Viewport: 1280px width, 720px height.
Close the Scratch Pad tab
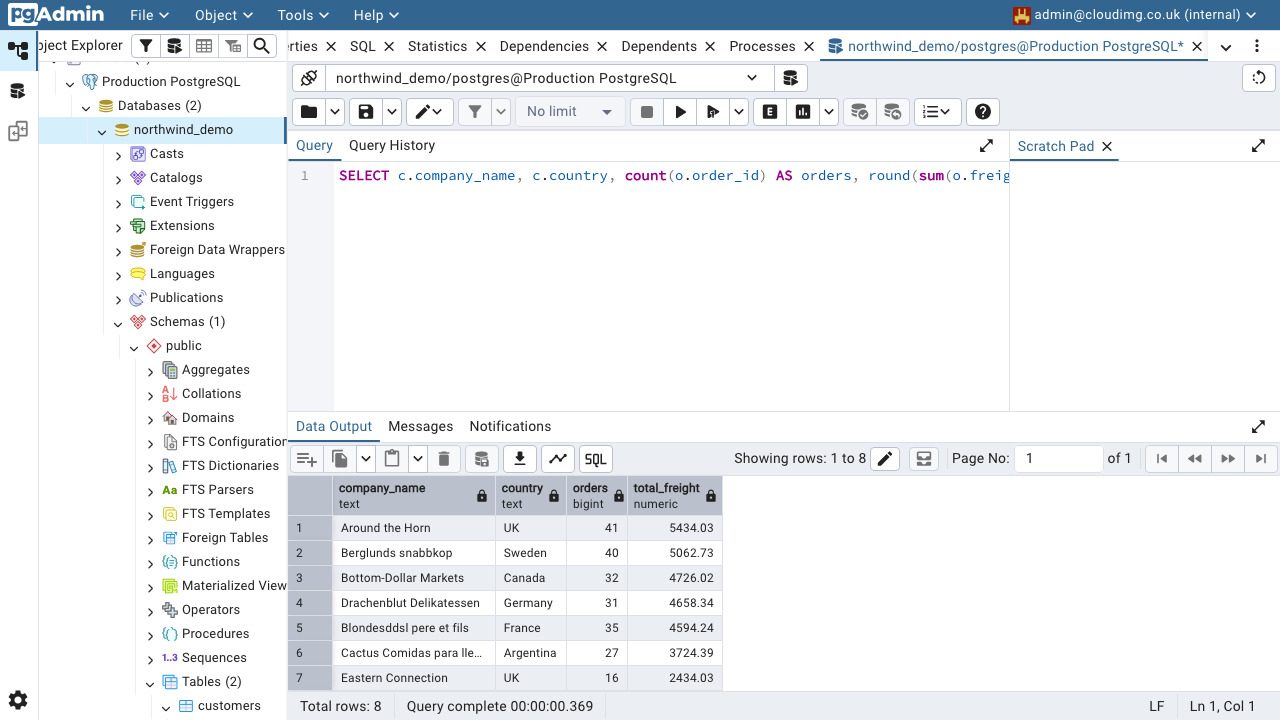coord(1107,146)
